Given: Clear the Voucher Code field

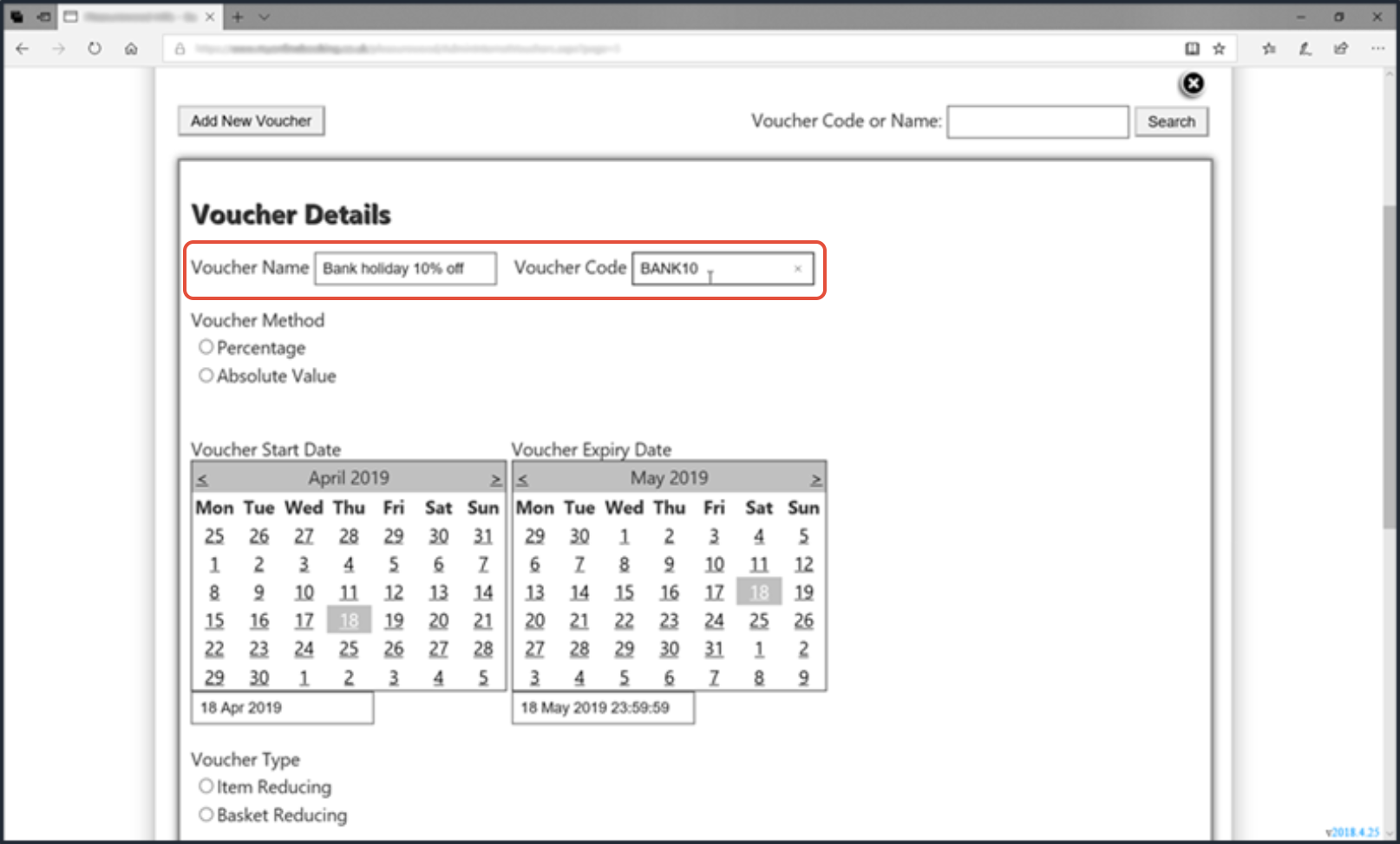Looking at the screenshot, I should pos(797,269).
